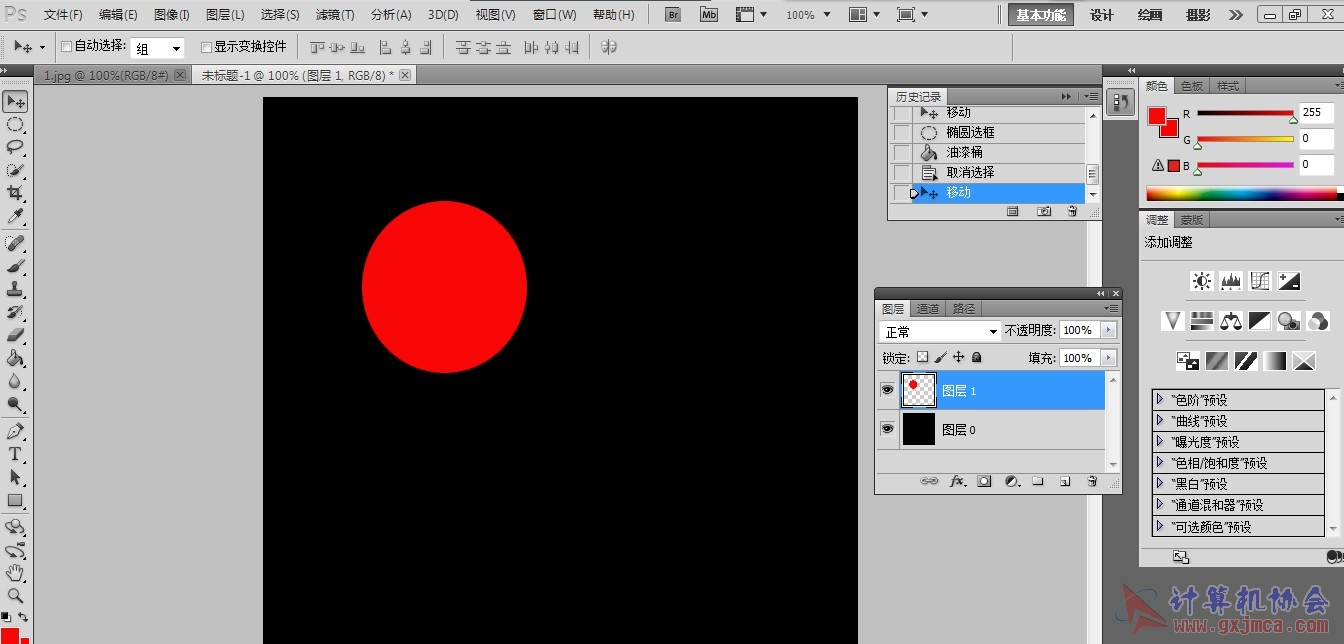Launch Bridge with the Br icon
Viewport: 1344px width, 644px height.
point(674,15)
